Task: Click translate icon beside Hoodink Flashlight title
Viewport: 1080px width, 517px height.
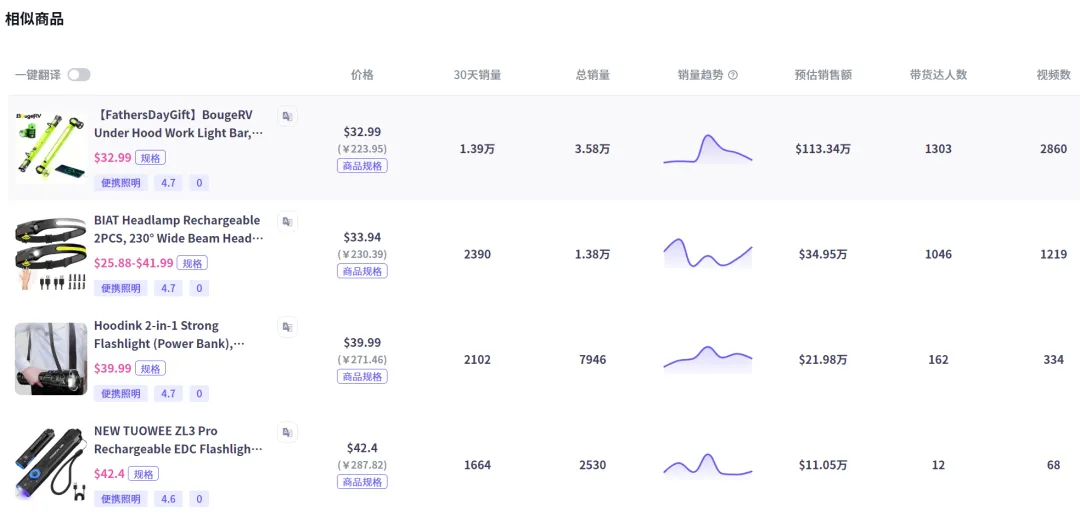Action: (287, 327)
